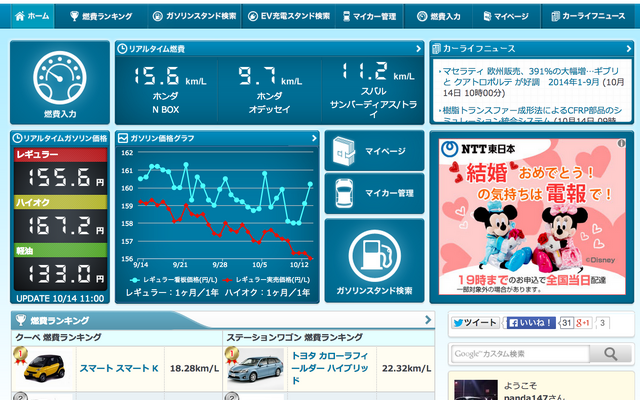640x400 pixels.
Task: Click the ハイオク price display 167.2円
Action: pyautogui.click(x=60, y=225)
